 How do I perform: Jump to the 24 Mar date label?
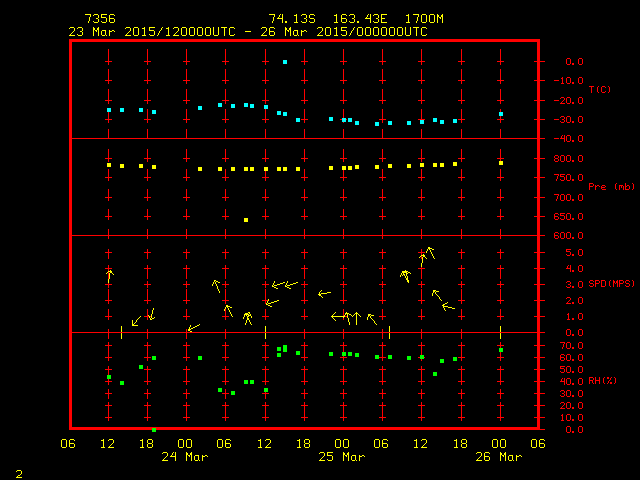pos(185,457)
